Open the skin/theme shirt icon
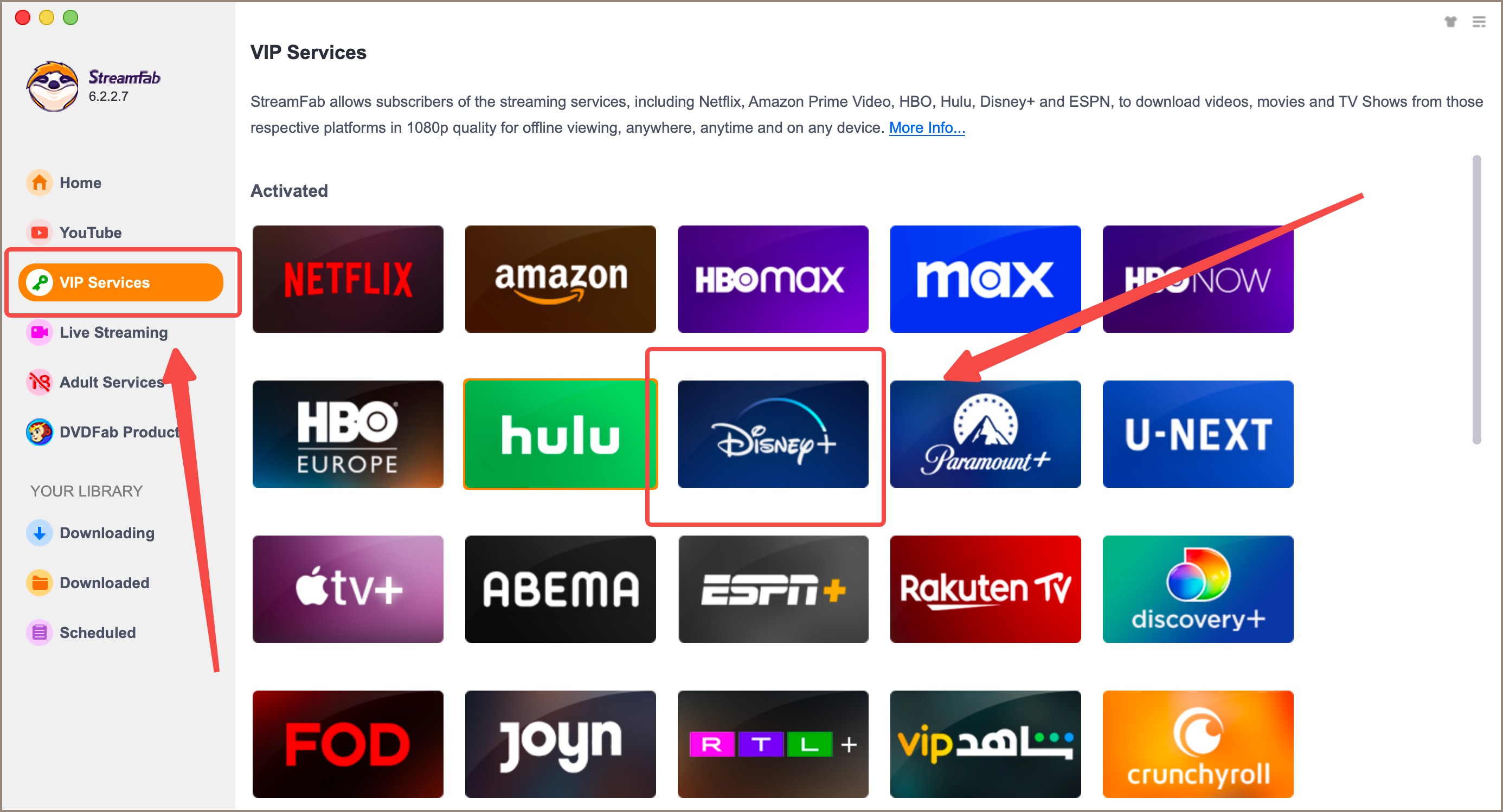Image resolution: width=1503 pixels, height=812 pixels. (x=1450, y=22)
